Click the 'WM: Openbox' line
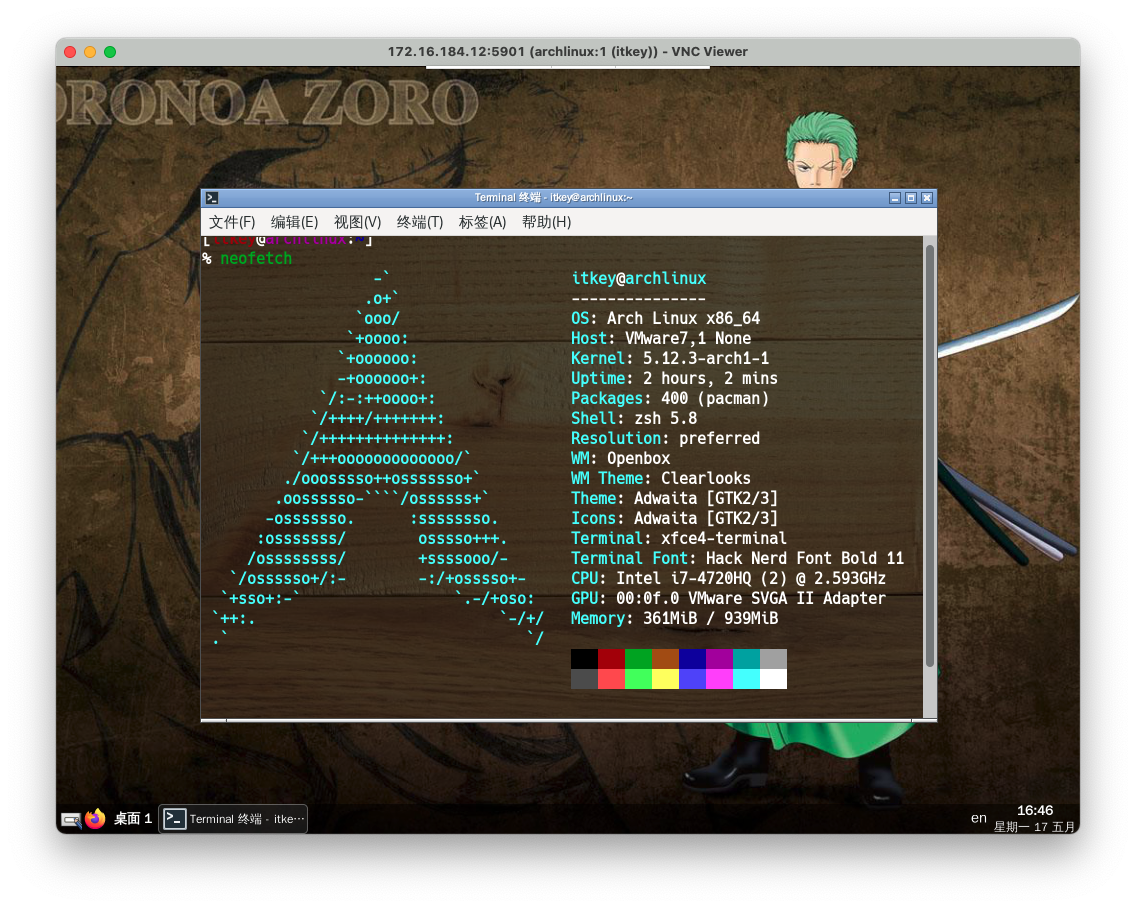 click(620, 458)
